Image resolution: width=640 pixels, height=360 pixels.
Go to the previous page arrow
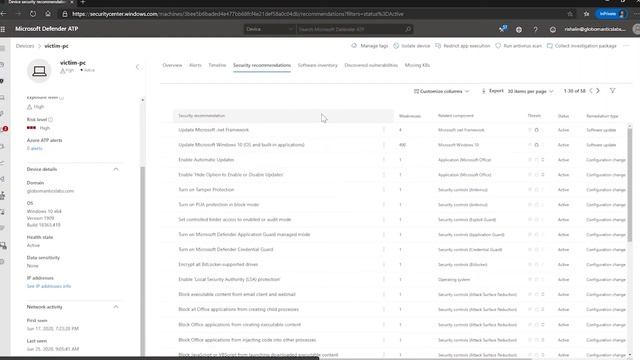coord(591,91)
